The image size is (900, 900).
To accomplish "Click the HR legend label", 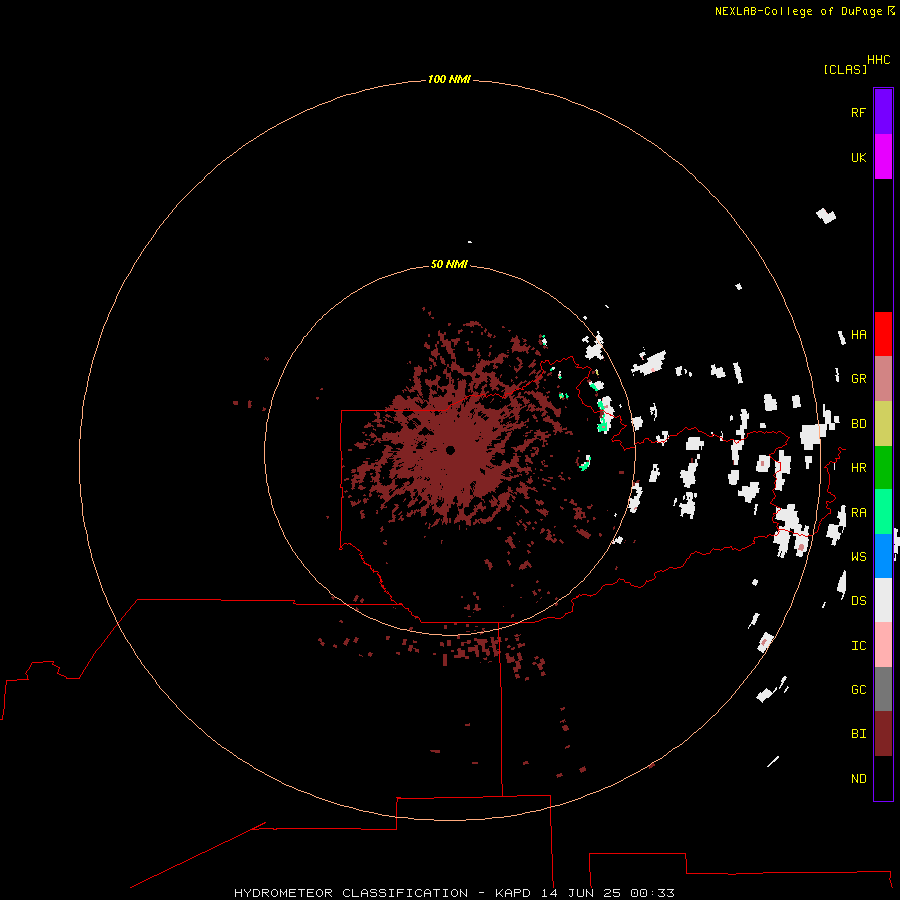I will 858,468.
